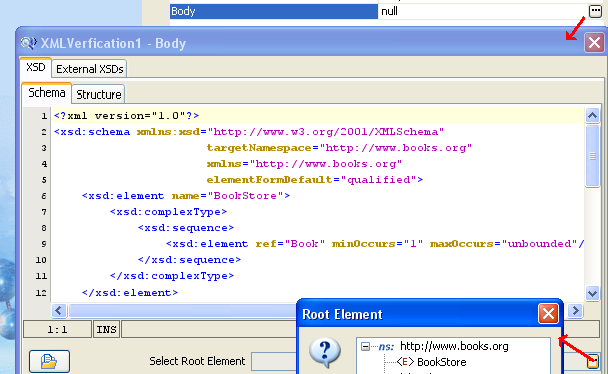Viewport: 608px width, 374px height.
Task: Collapse the ns: http://www.books.org namespace node
Action: click(365, 346)
